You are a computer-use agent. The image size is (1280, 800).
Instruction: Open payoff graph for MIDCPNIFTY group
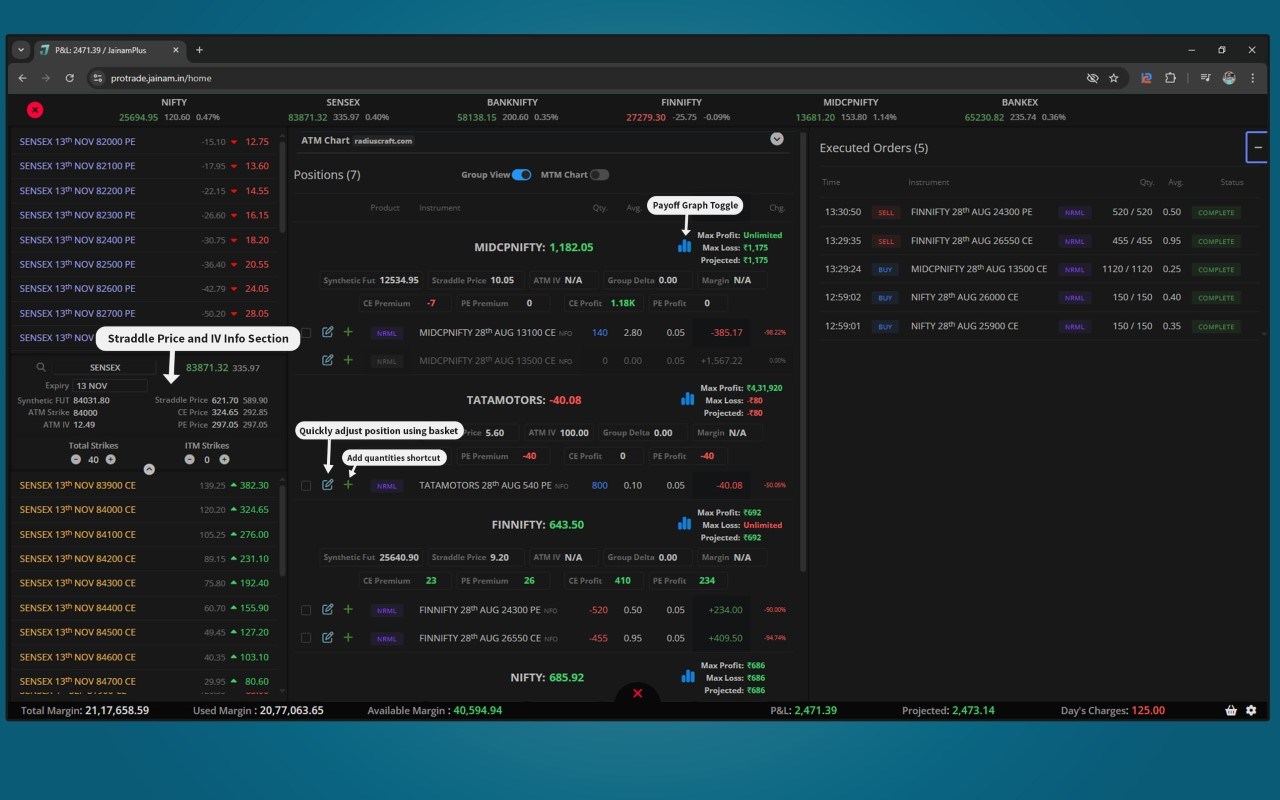click(x=685, y=245)
